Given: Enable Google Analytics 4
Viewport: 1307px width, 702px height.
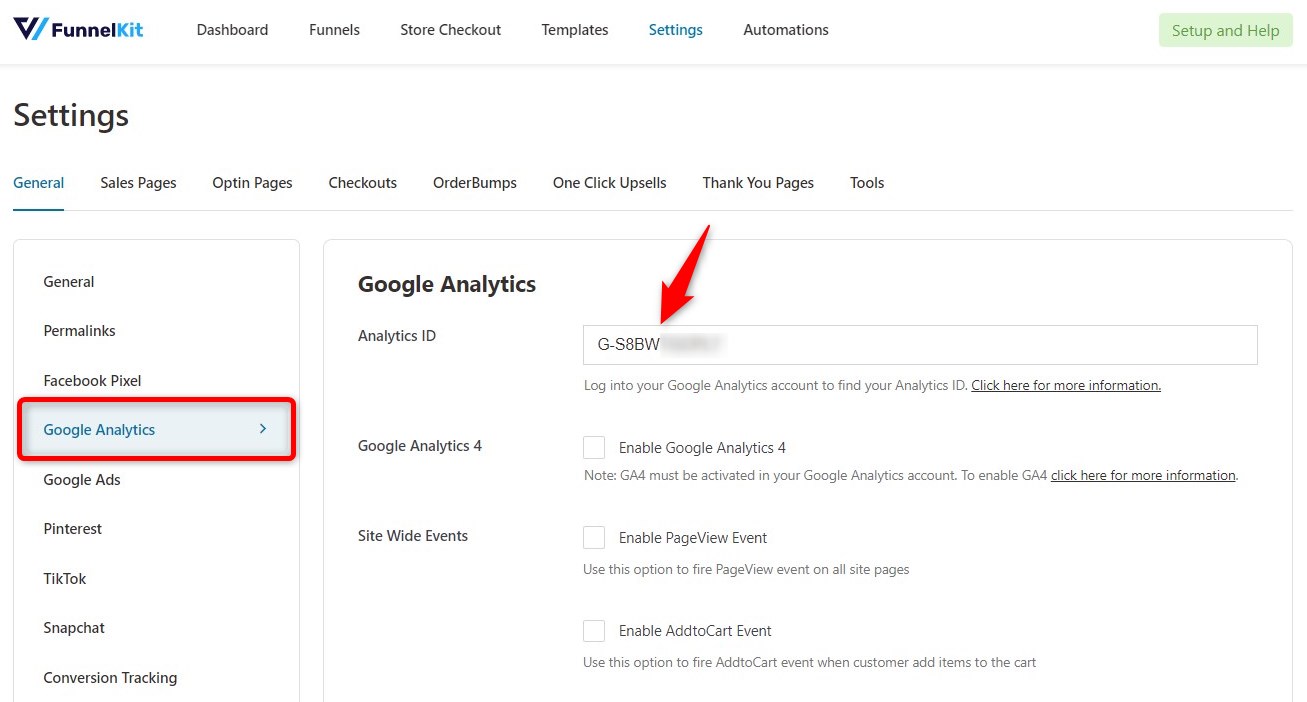Looking at the screenshot, I should point(594,447).
